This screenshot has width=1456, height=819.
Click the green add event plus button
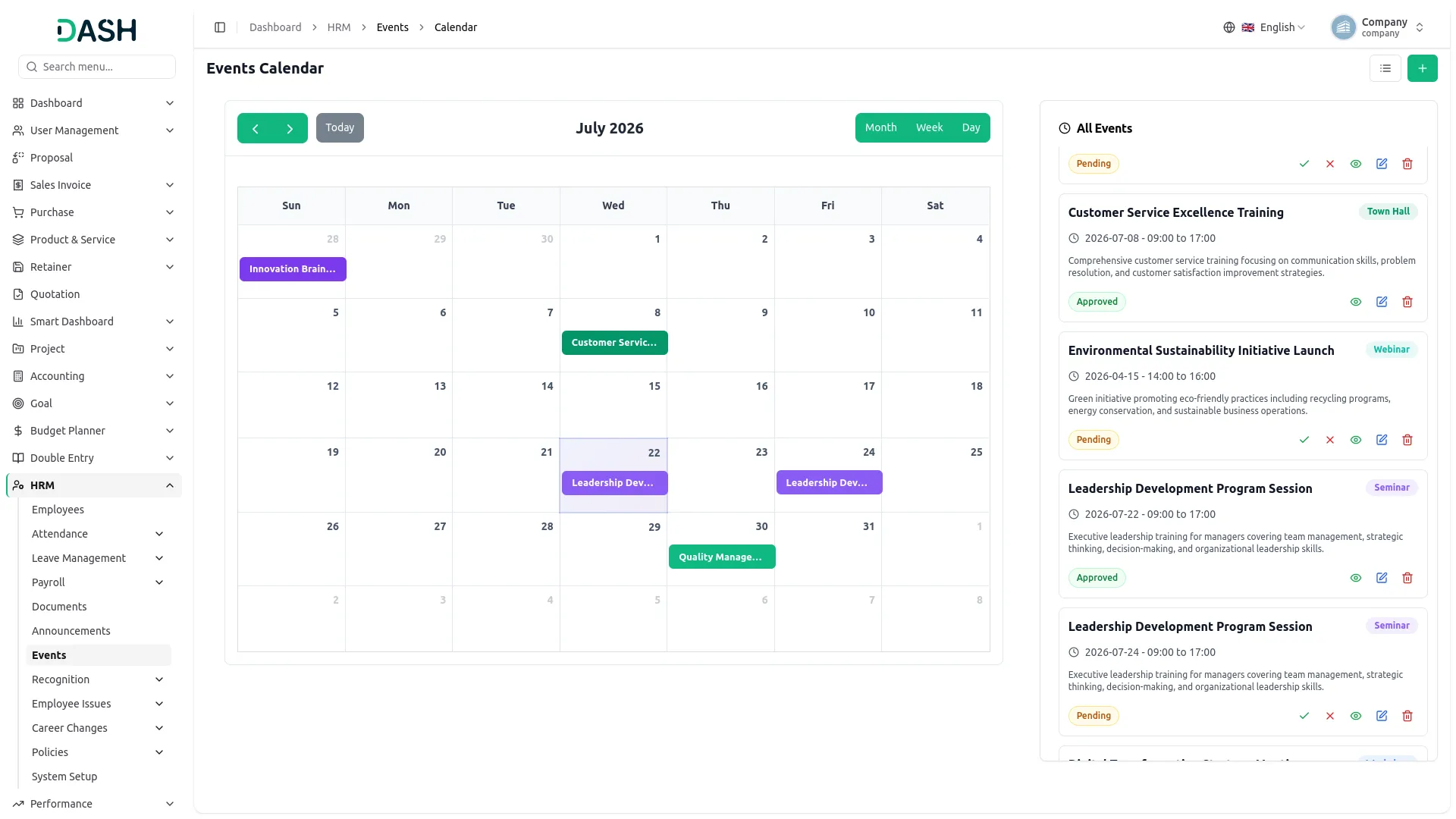tap(1422, 68)
